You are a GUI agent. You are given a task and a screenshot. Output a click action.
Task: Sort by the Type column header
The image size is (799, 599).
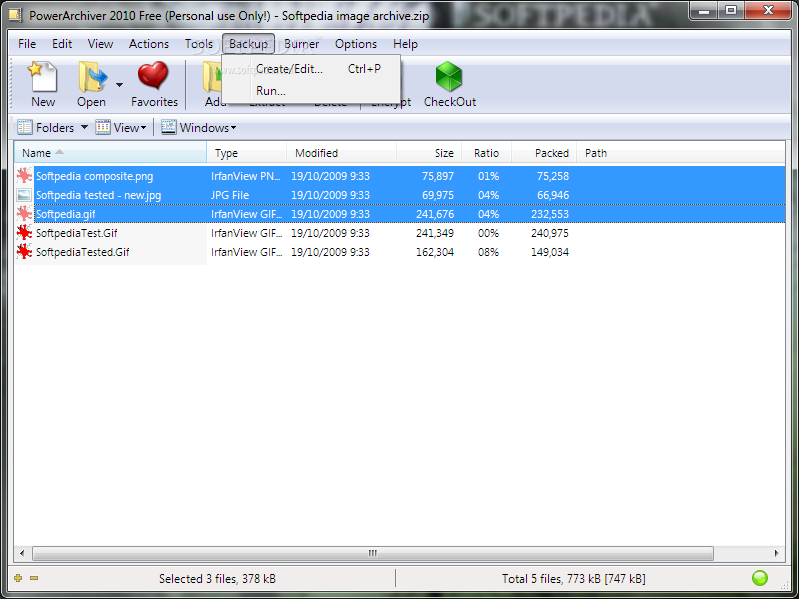click(x=247, y=153)
